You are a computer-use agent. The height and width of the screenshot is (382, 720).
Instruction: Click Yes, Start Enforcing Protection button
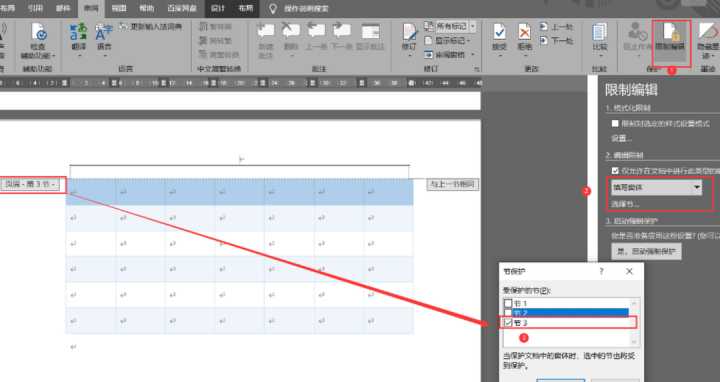[647, 251]
